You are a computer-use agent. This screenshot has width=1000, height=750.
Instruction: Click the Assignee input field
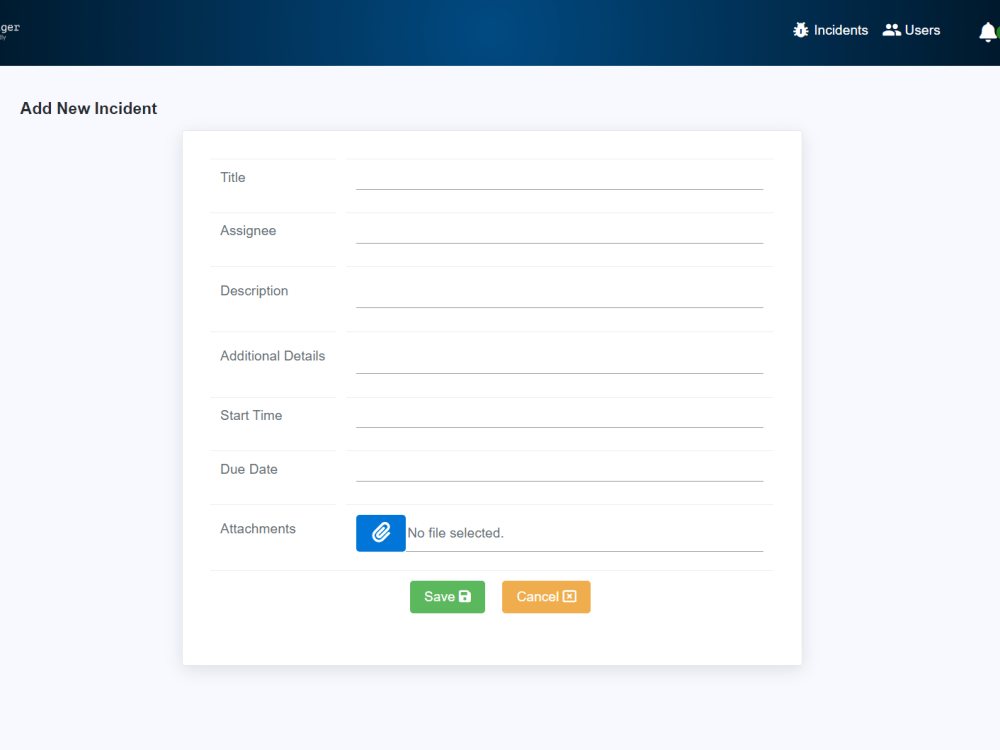click(x=560, y=234)
